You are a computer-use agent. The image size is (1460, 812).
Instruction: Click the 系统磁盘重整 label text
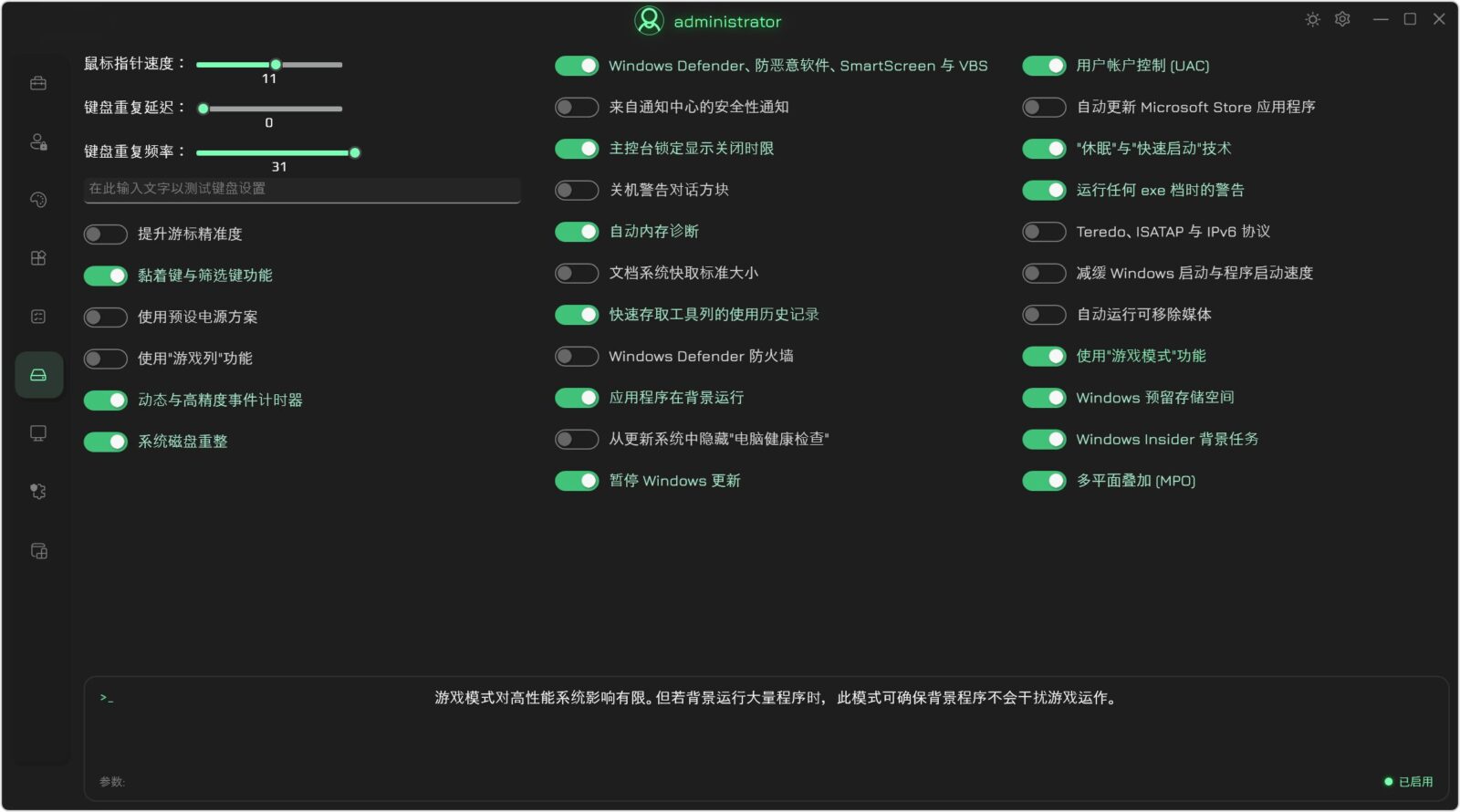tap(182, 442)
